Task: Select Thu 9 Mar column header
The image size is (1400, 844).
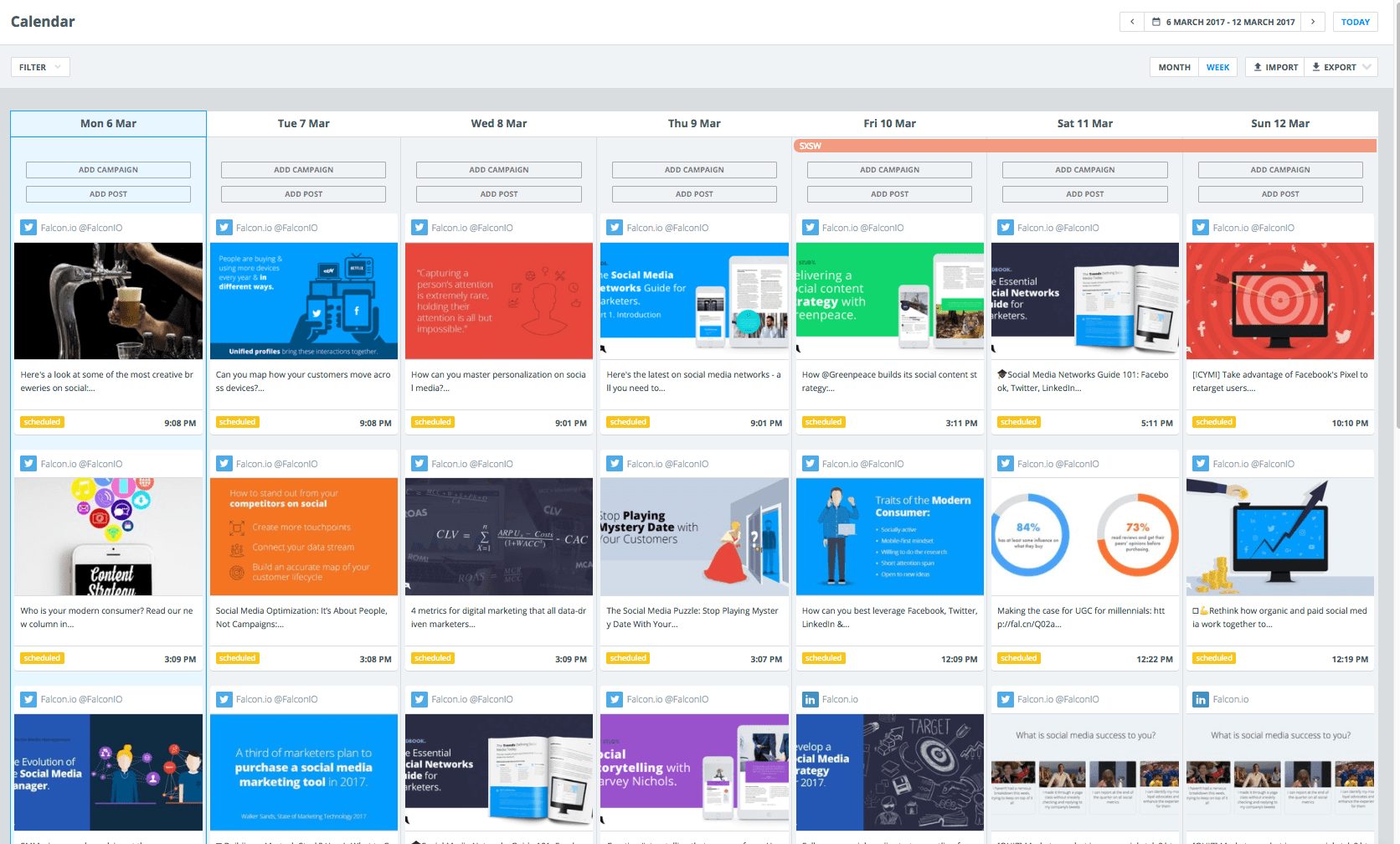Action: pos(694,123)
